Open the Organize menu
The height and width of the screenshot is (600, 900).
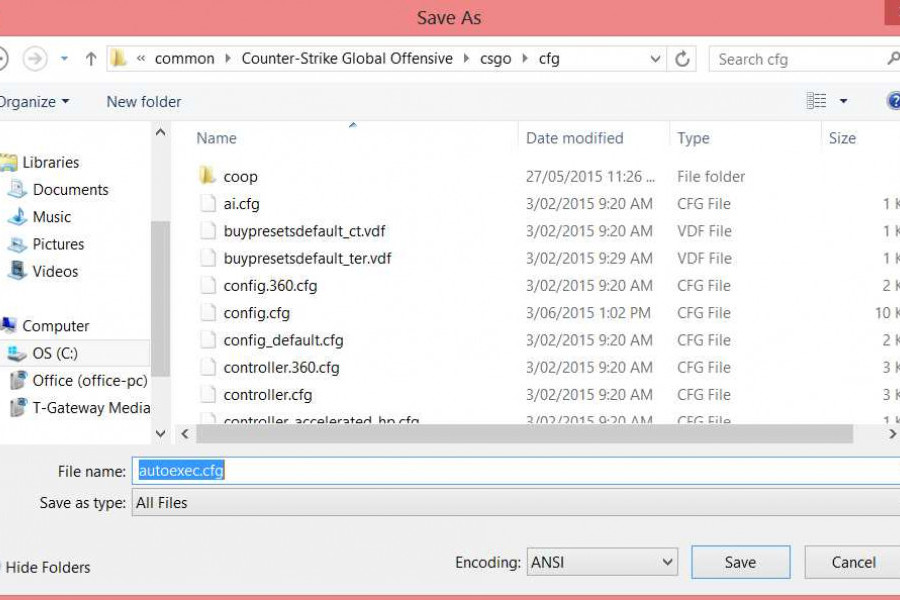(x=35, y=101)
